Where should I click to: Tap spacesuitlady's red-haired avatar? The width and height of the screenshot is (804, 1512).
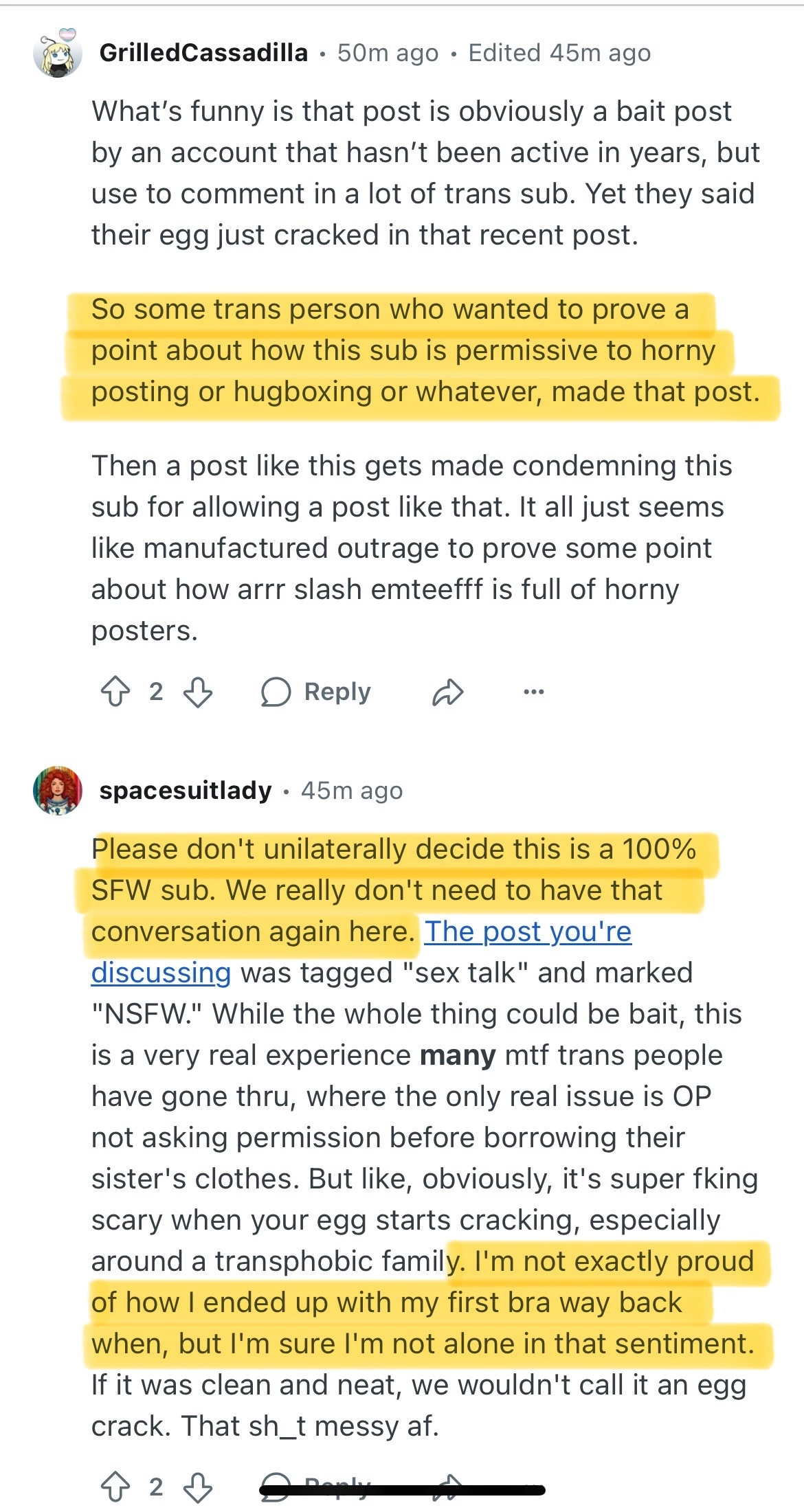[58, 791]
